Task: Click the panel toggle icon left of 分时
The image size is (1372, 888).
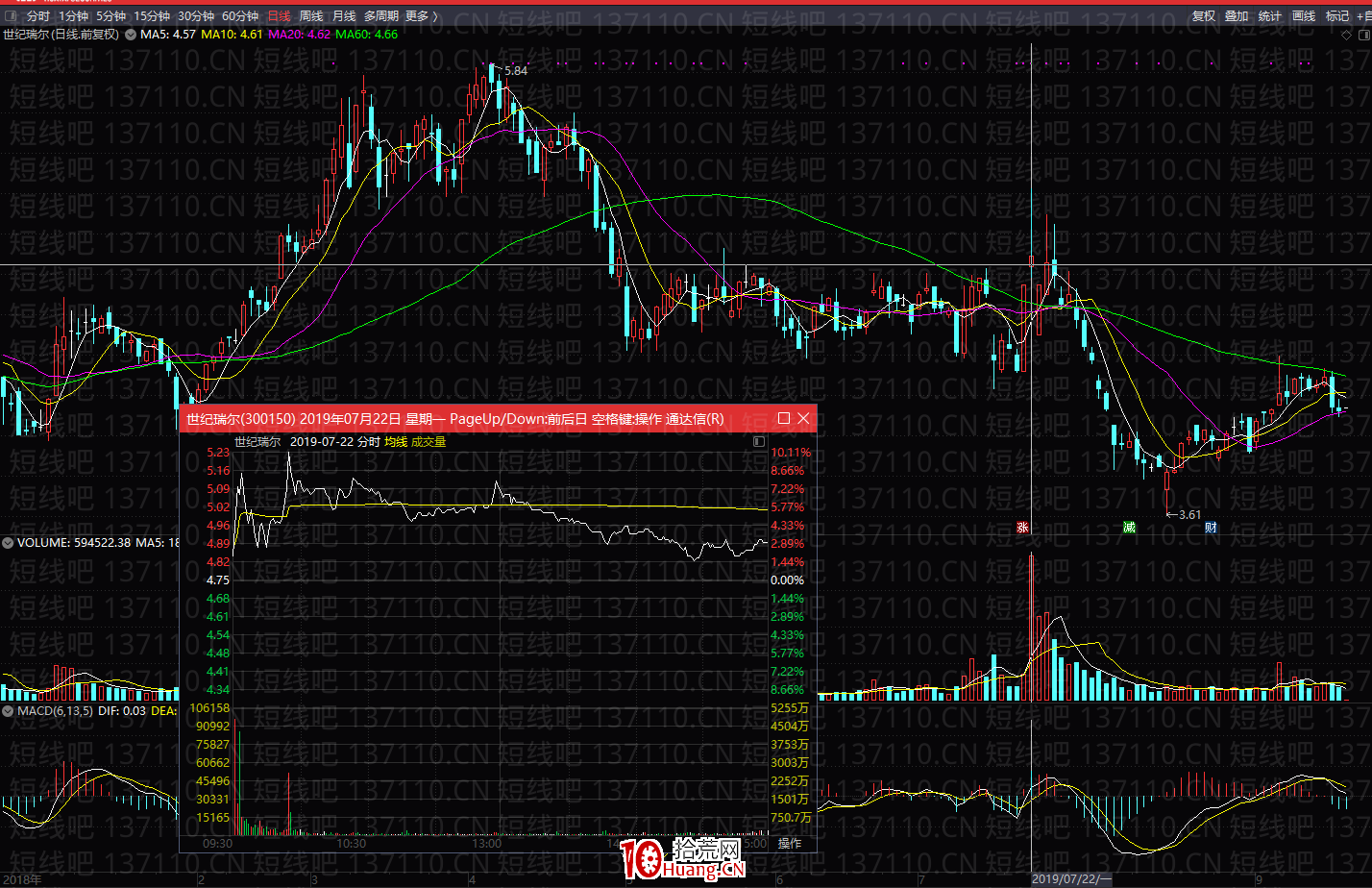Action: (x=11, y=16)
